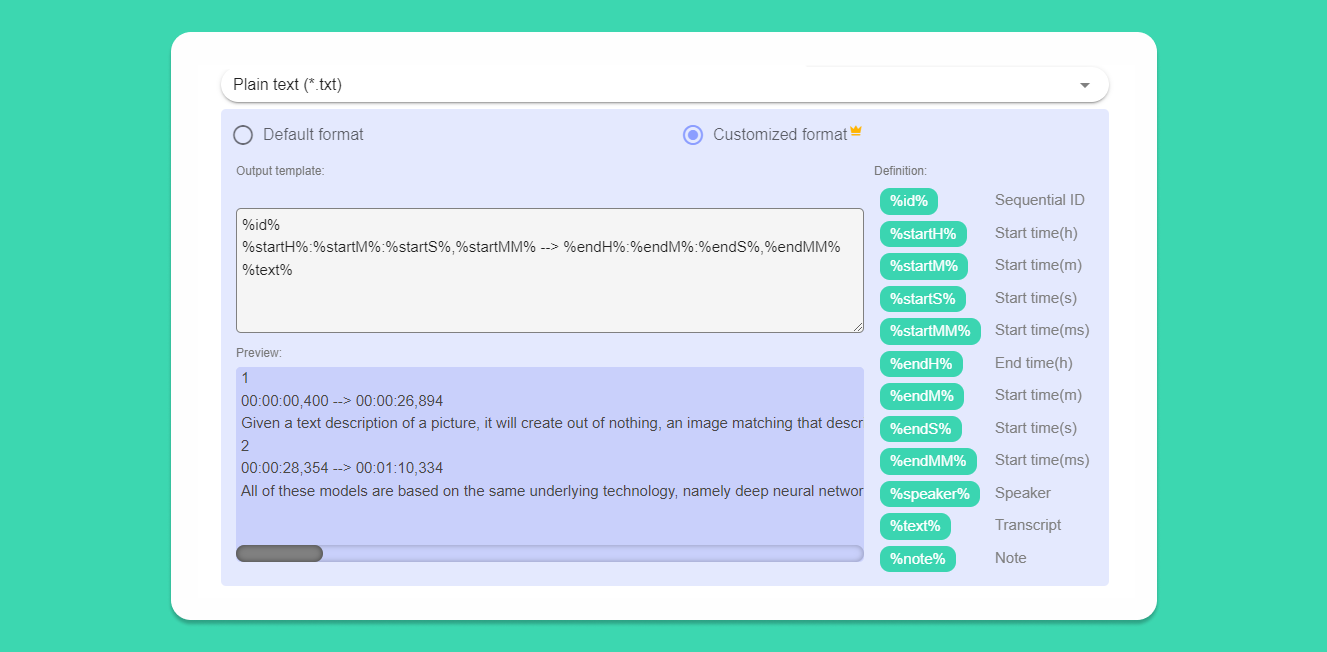Select the Customized format radio button
The image size is (1327, 652).
coord(693,135)
